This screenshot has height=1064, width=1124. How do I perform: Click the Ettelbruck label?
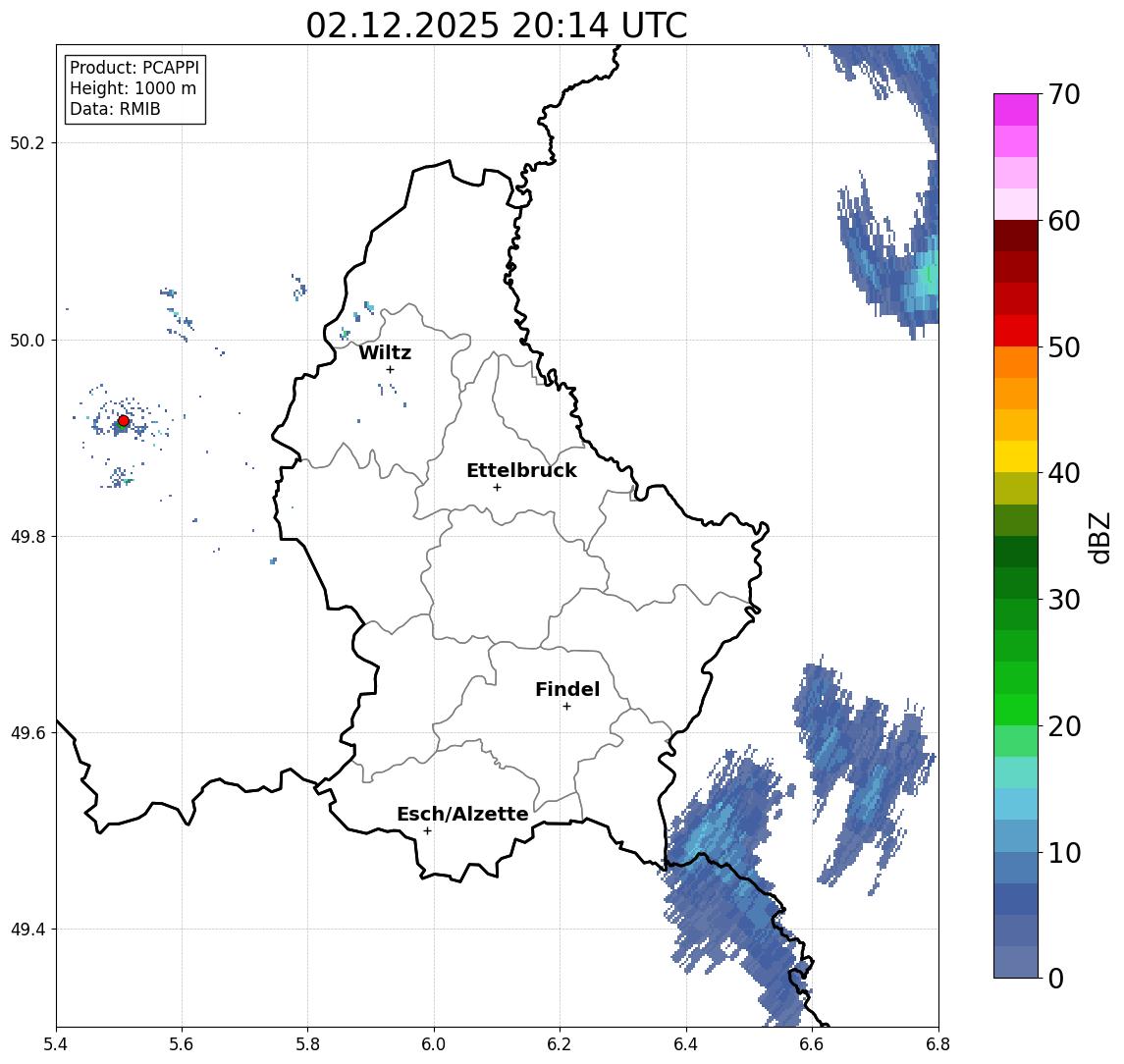coord(521,470)
